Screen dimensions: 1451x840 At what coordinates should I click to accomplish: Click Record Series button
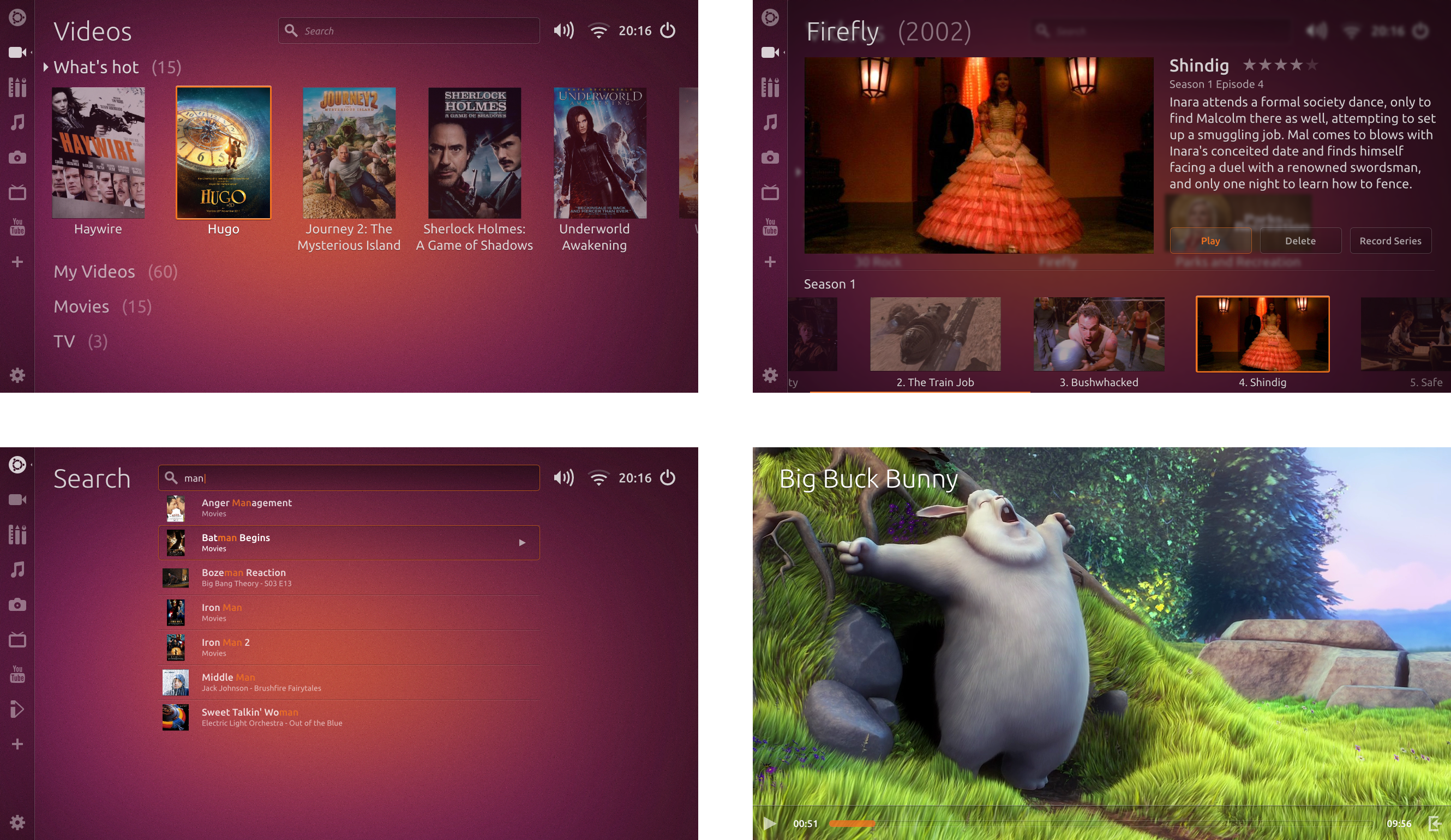click(1390, 241)
